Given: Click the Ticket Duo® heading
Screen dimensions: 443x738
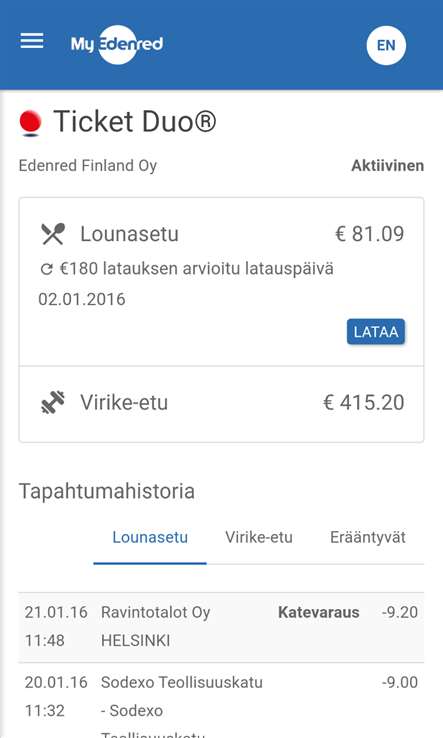Looking at the screenshot, I should pyautogui.click(x=135, y=121).
